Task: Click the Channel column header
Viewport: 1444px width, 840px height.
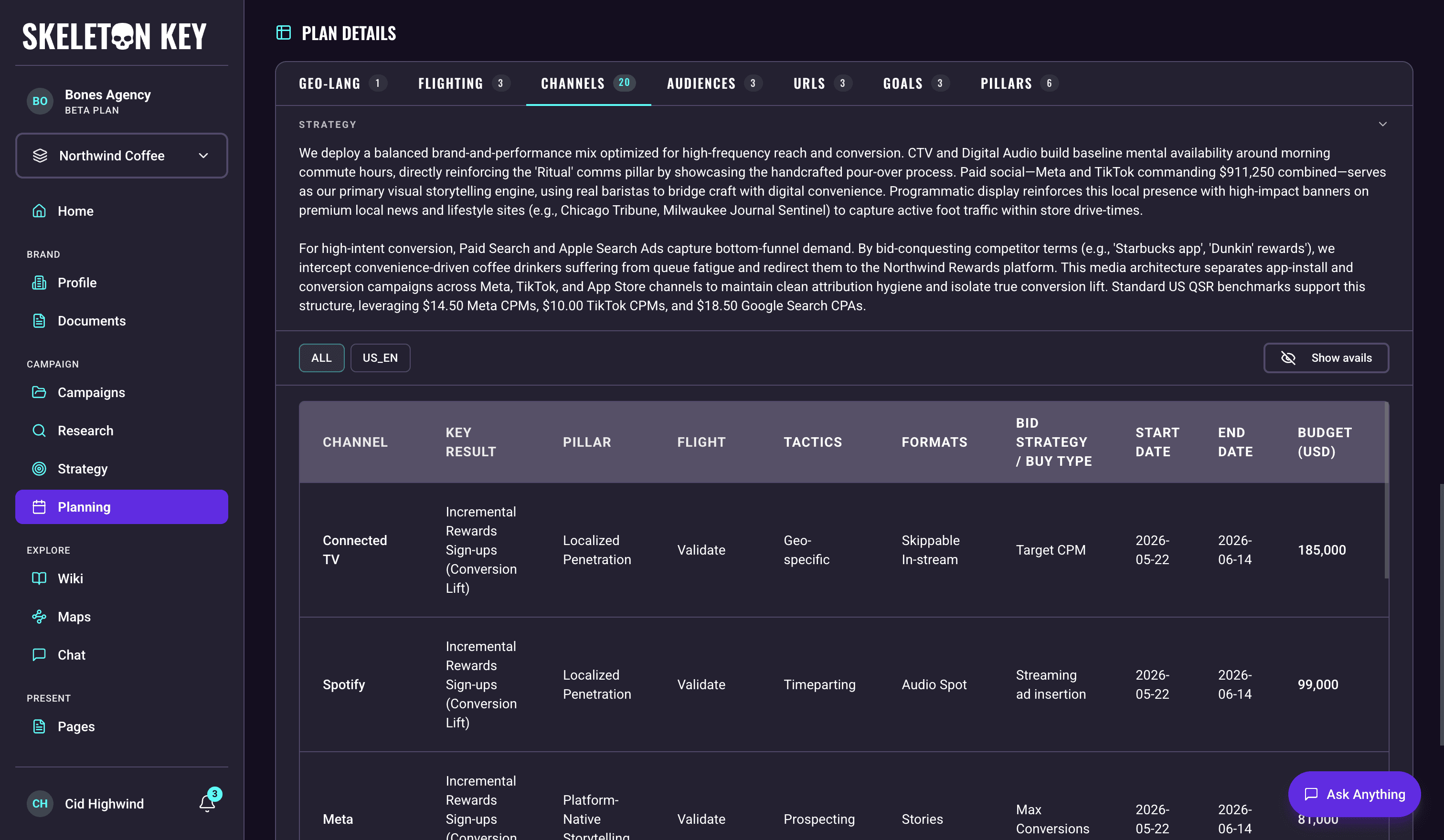Action: pyautogui.click(x=355, y=442)
